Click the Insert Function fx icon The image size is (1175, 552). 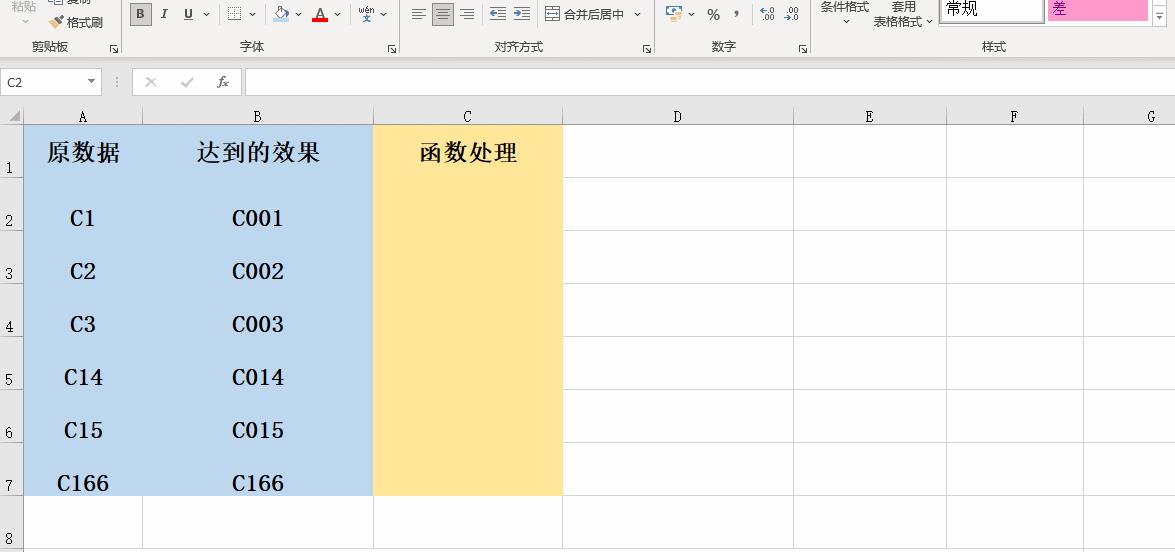223,82
